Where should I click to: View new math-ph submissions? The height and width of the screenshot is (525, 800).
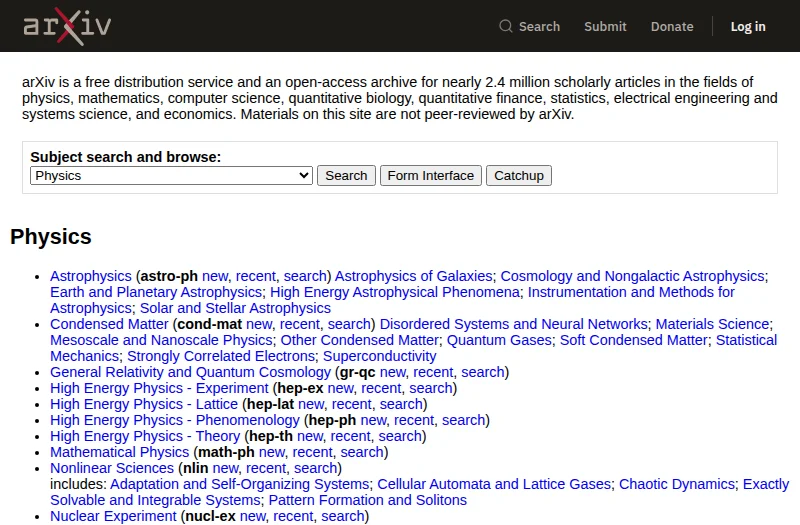(272, 452)
